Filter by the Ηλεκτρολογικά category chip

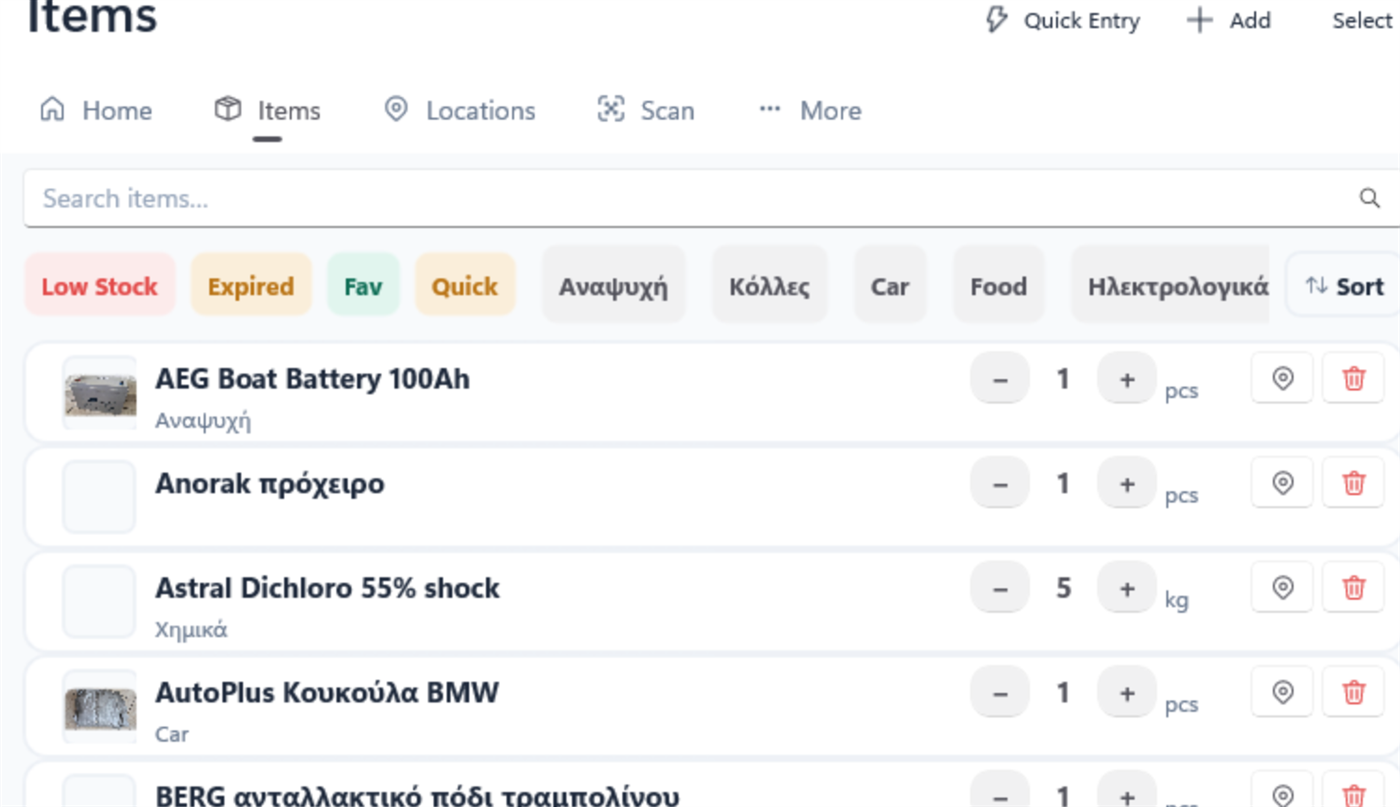1170,287
